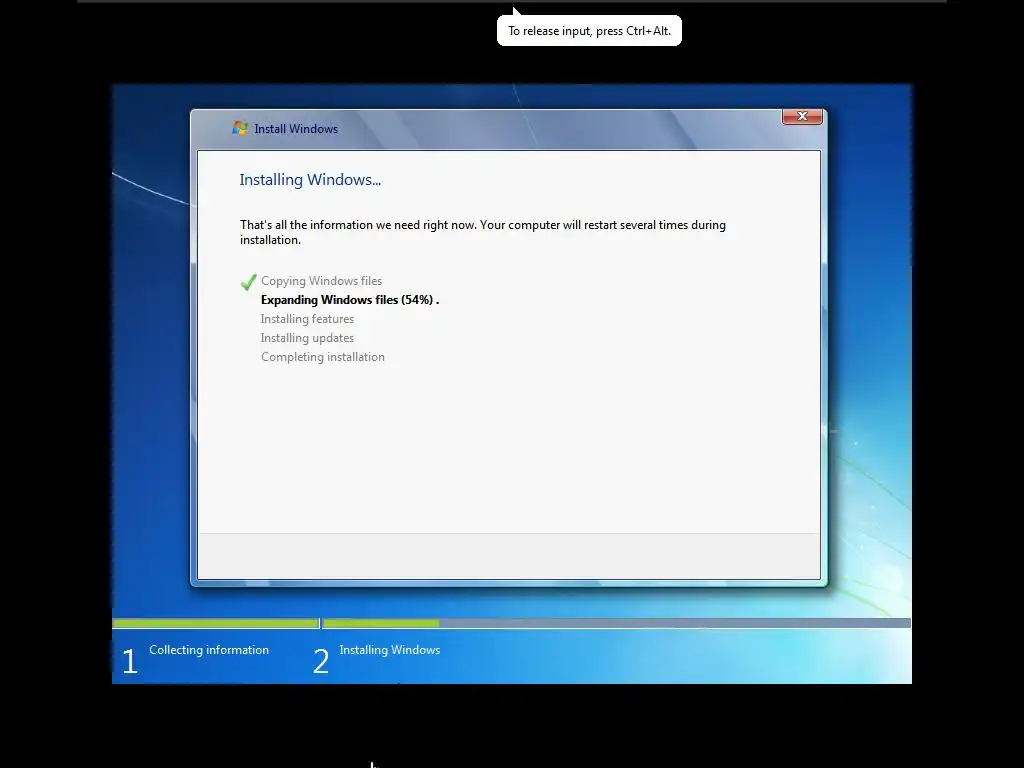Click the 'Installing Windows...' heading
1024x768 pixels.
(310, 180)
